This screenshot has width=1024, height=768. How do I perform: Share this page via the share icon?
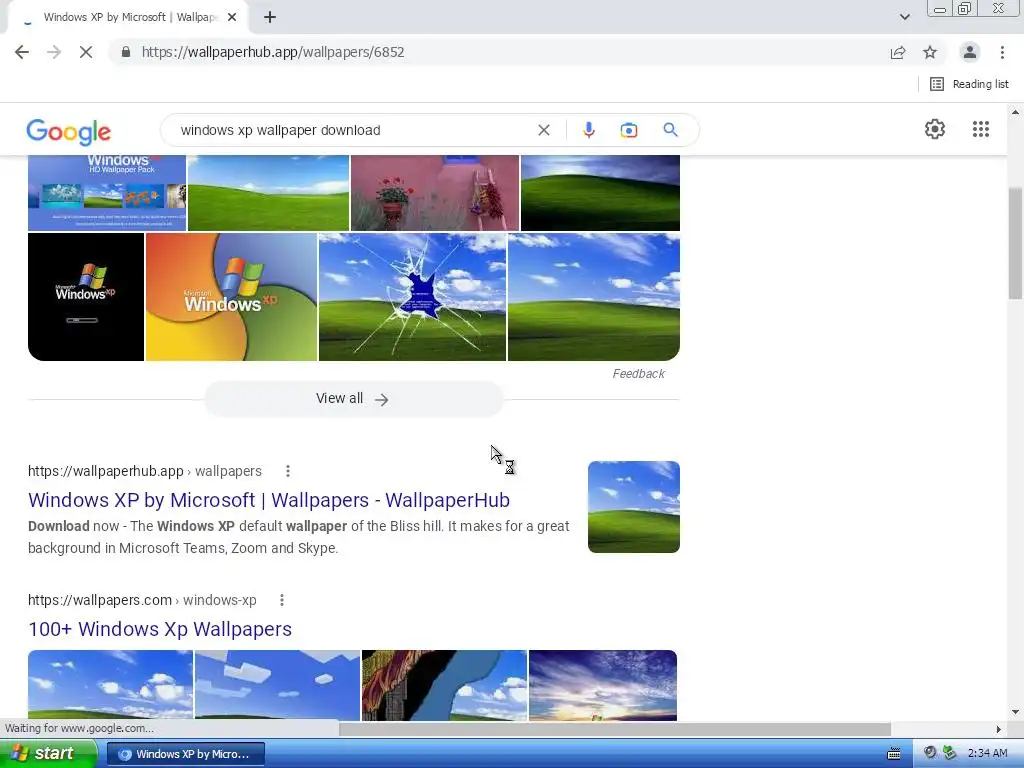[x=898, y=52]
